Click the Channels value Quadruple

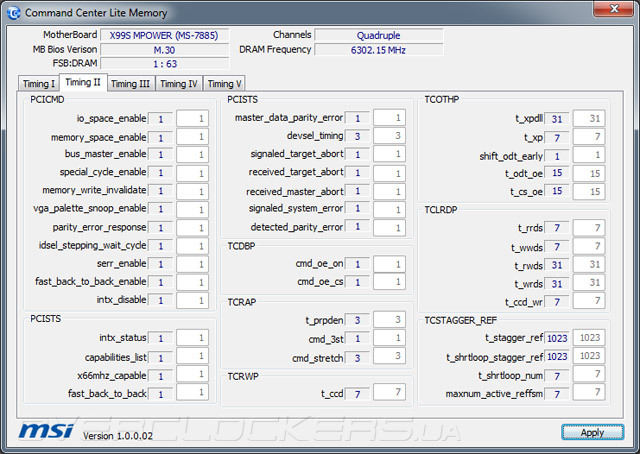[378, 36]
